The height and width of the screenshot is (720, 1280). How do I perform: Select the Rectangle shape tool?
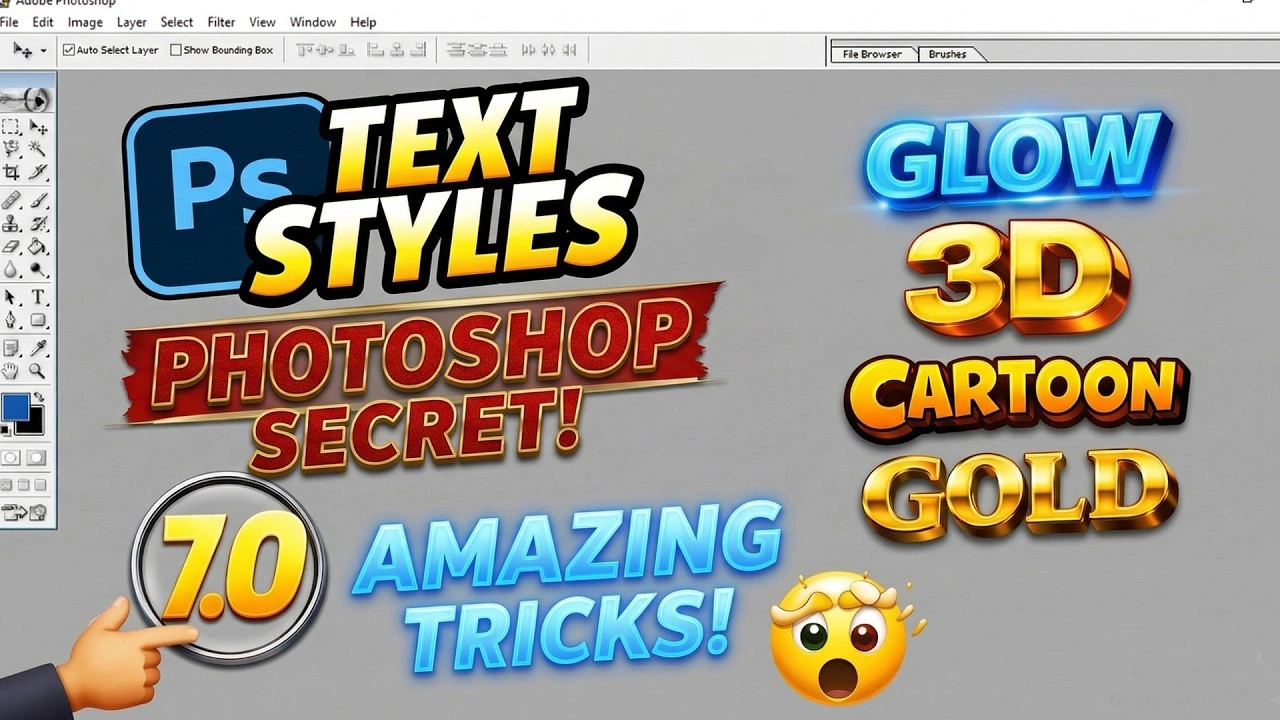[38, 320]
